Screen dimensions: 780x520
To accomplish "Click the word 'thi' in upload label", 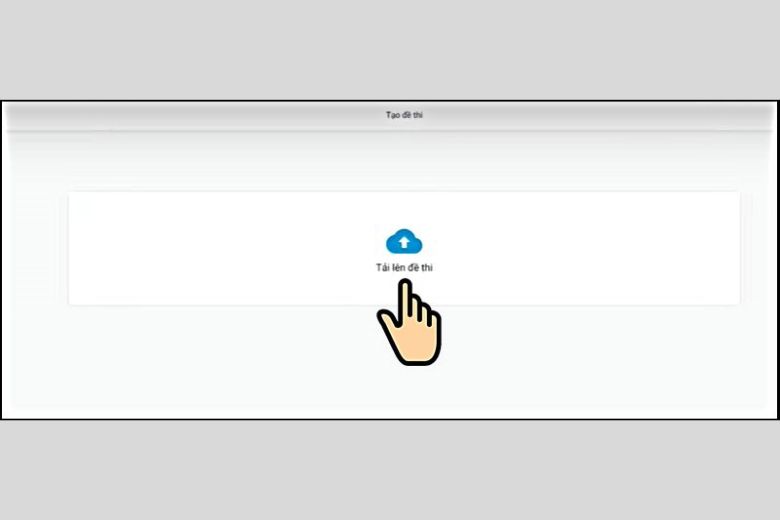I will point(427,268).
